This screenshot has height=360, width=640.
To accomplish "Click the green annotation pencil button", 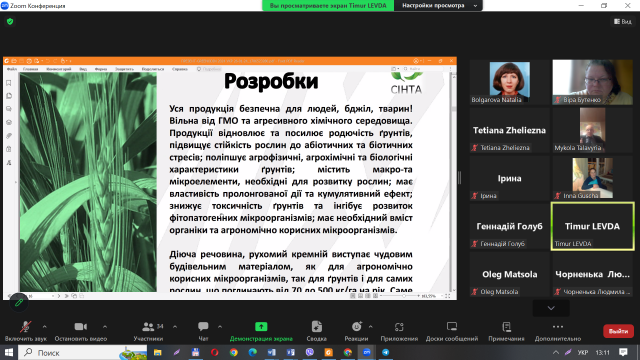I will (19, 302).
